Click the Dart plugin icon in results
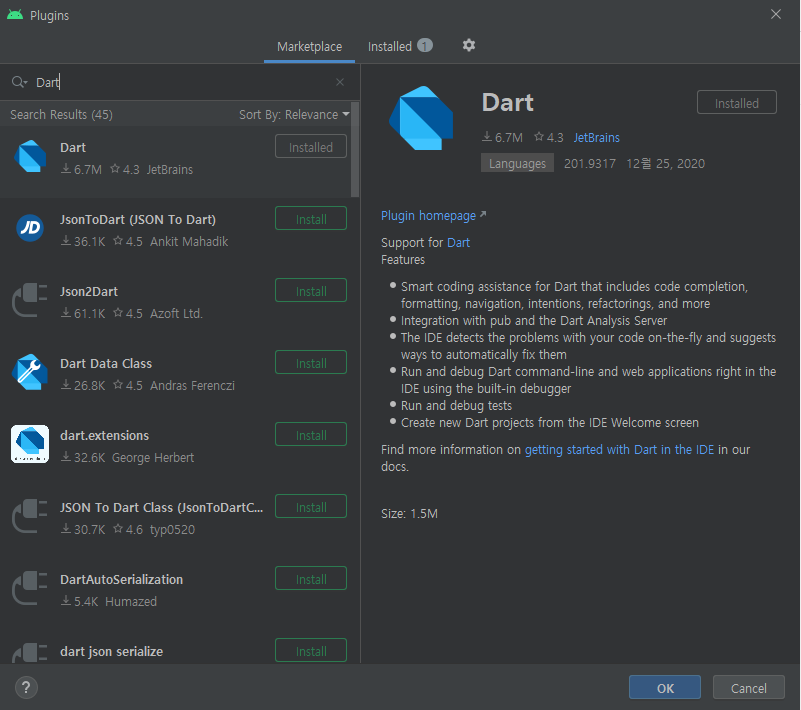Viewport: 801px width, 710px height. coord(30,156)
